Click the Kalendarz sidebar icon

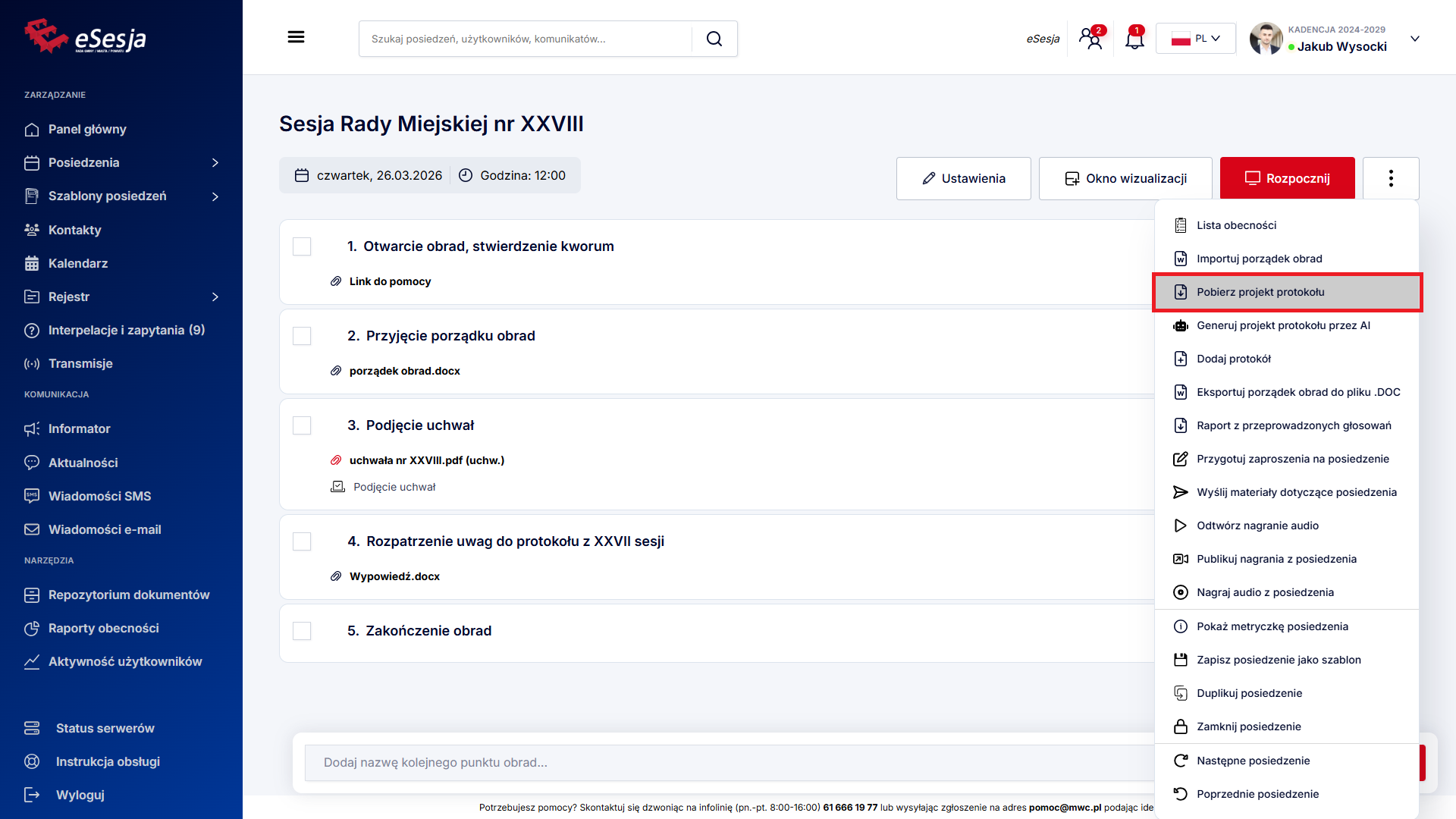pyautogui.click(x=32, y=263)
